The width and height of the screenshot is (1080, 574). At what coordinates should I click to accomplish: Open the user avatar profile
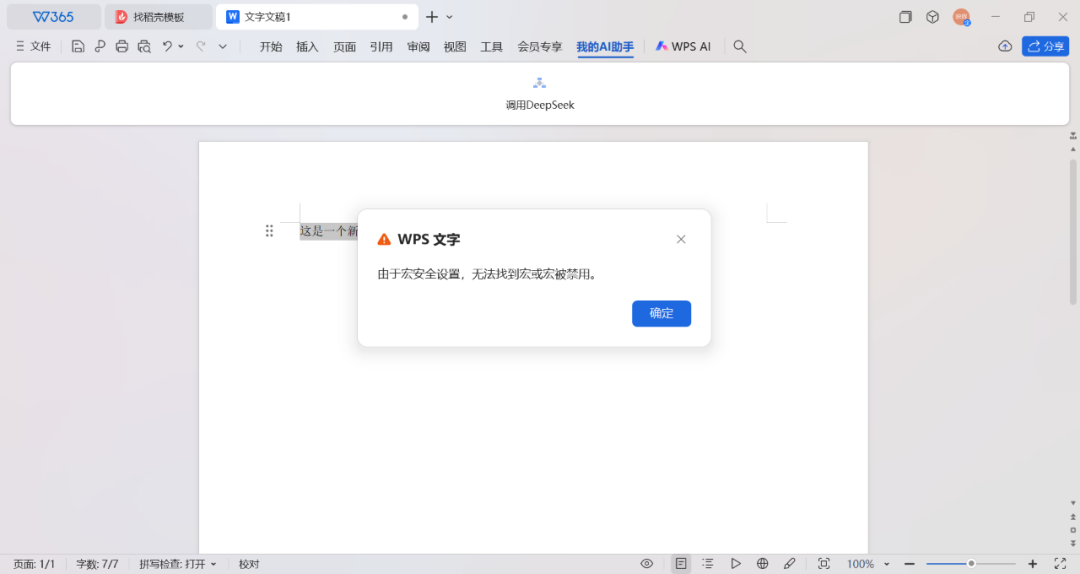click(x=962, y=17)
